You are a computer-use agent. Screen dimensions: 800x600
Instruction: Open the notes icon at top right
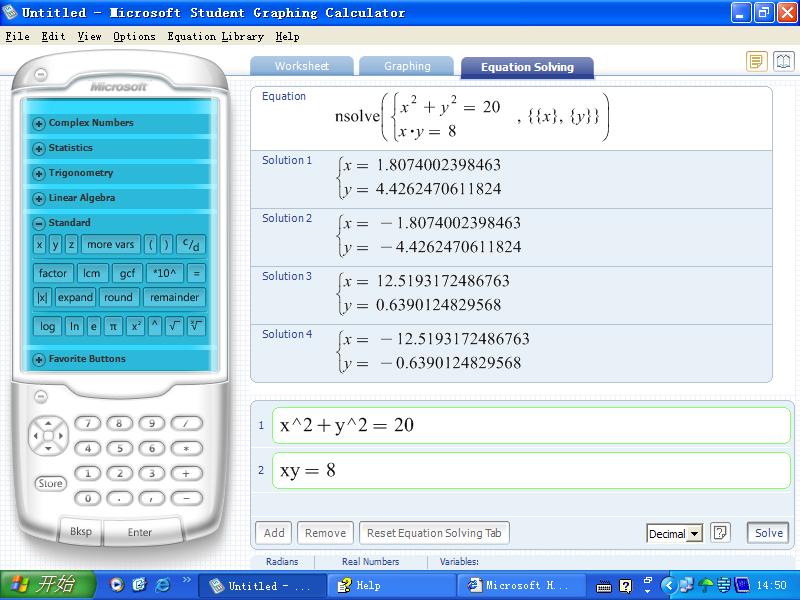click(x=757, y=62)
